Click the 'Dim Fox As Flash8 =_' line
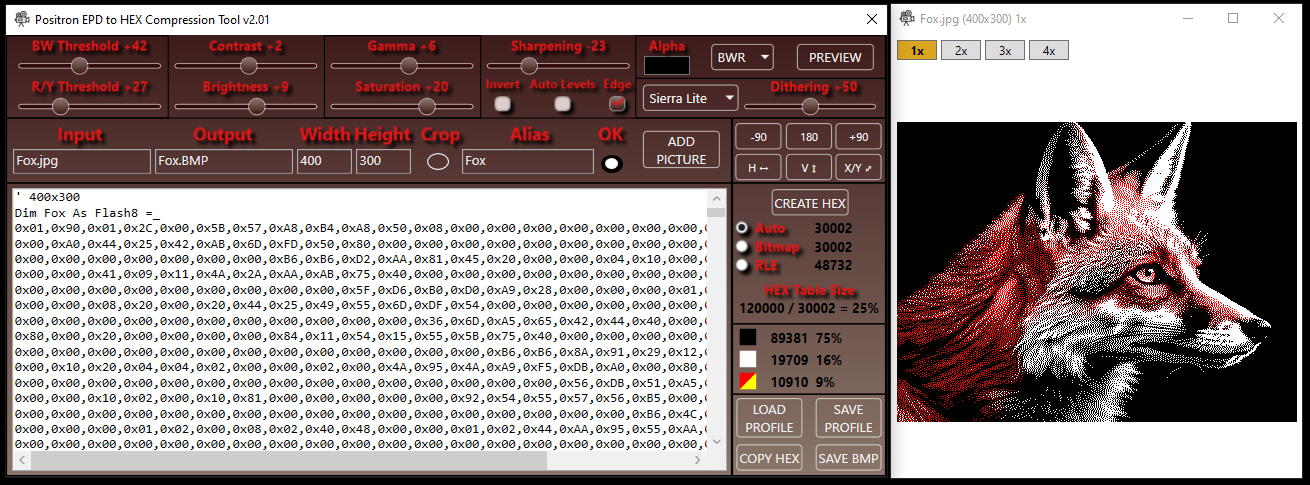Image resolution: width=1310 pixels, height=485 pixels. pyautogui.click(x=87, y=213)
